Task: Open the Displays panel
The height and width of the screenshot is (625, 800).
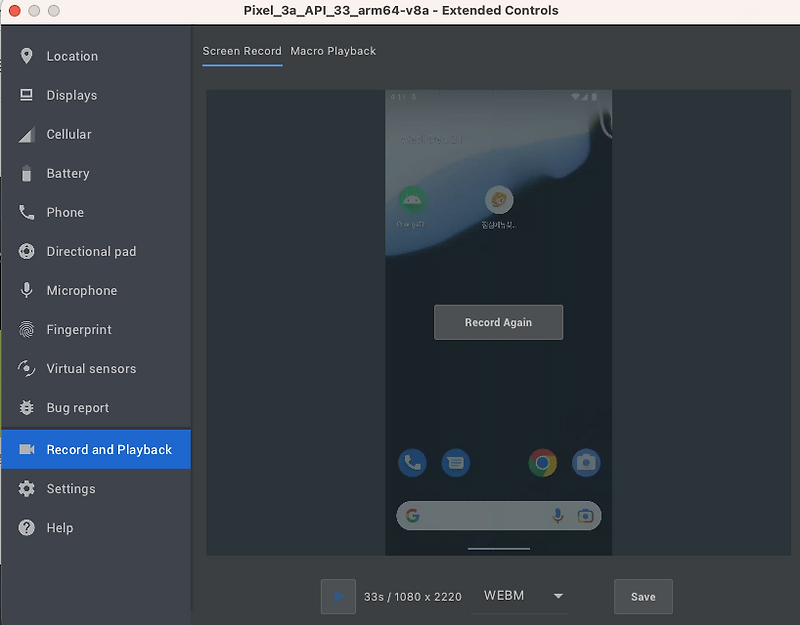Action: pyautogui.click(x=70, y=95)
